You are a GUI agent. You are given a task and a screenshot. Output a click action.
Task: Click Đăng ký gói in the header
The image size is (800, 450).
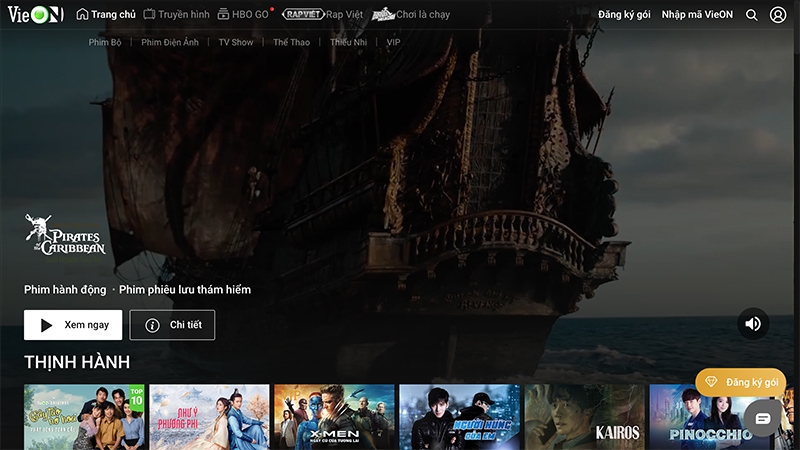tap(624, 15)
